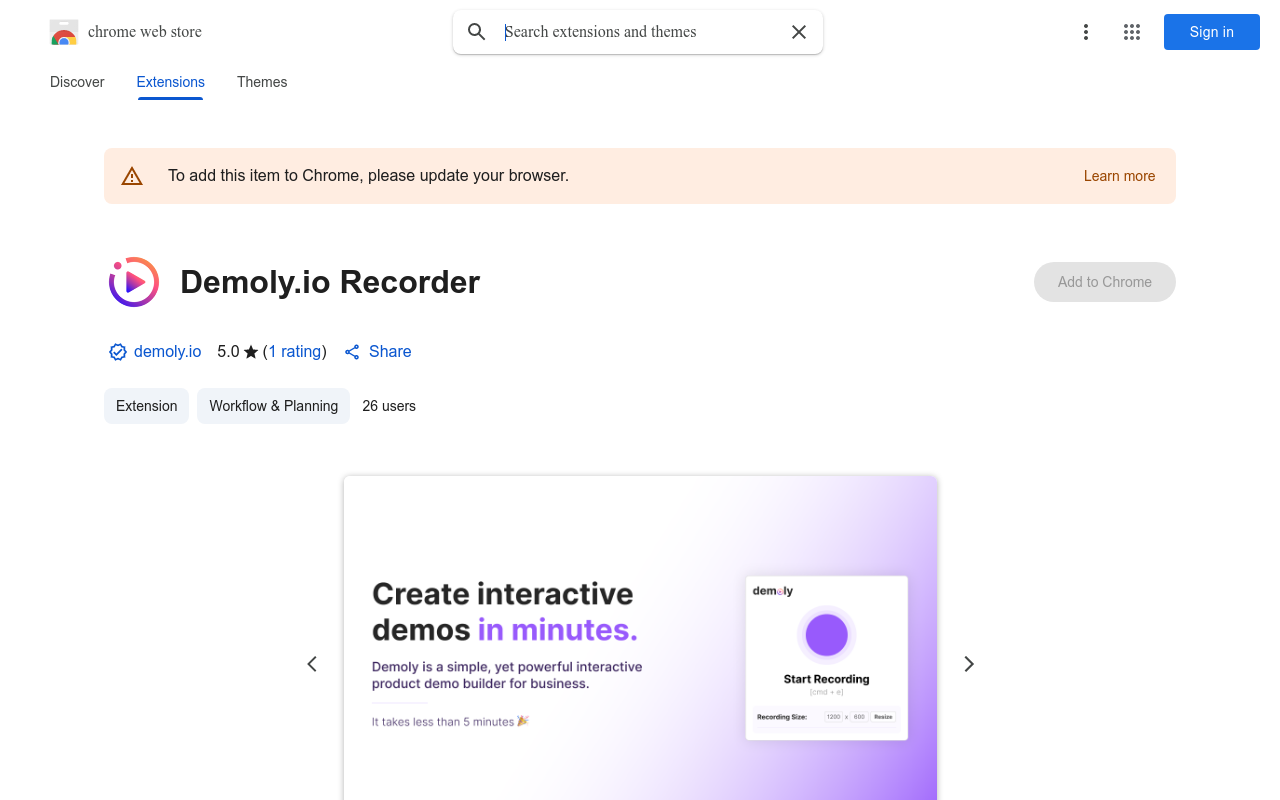The width and height of the screenshot is (1280, 800).
Task: Open the Workflow & Planning category chip
Action: pos(273,406)
